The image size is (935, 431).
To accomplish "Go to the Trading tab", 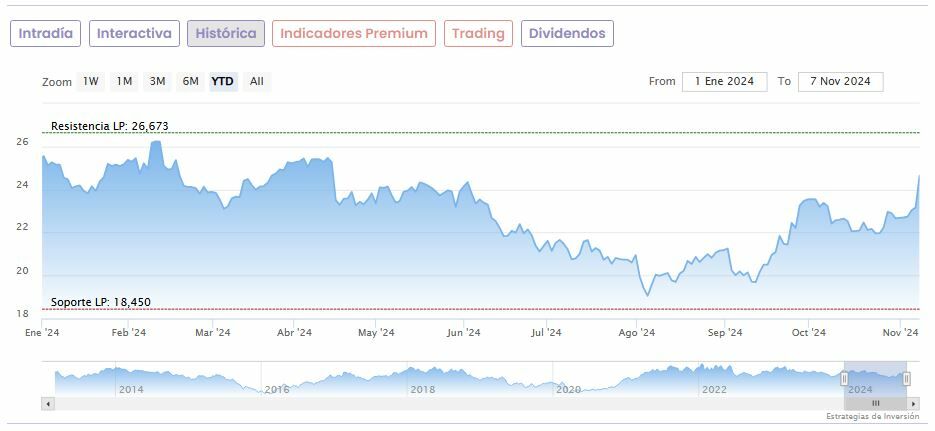I will [x=478, y=34].
